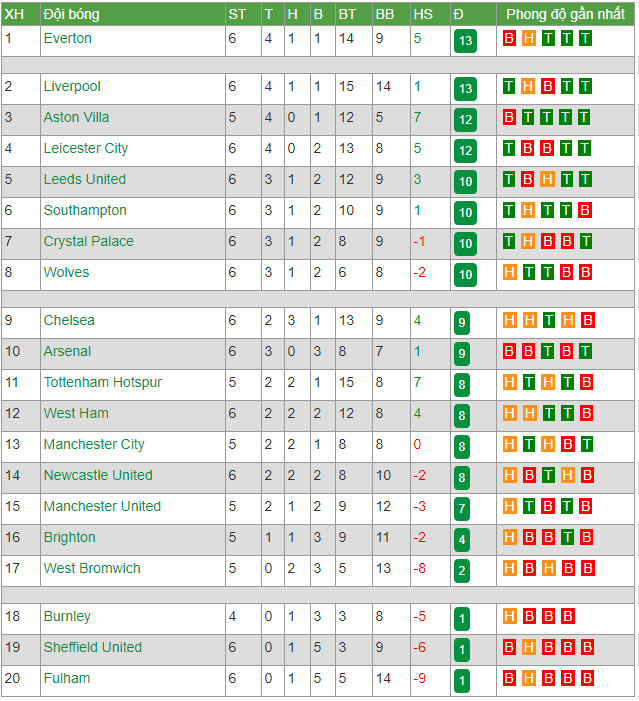Click Everton's 13 points badge

point(465,41)
